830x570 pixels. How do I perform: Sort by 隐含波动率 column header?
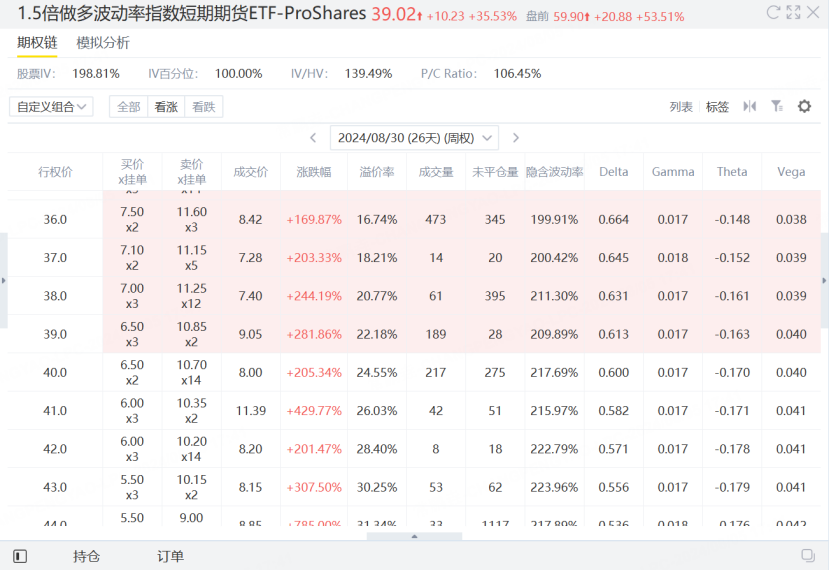pyautogui.click(x=554, y=172)
